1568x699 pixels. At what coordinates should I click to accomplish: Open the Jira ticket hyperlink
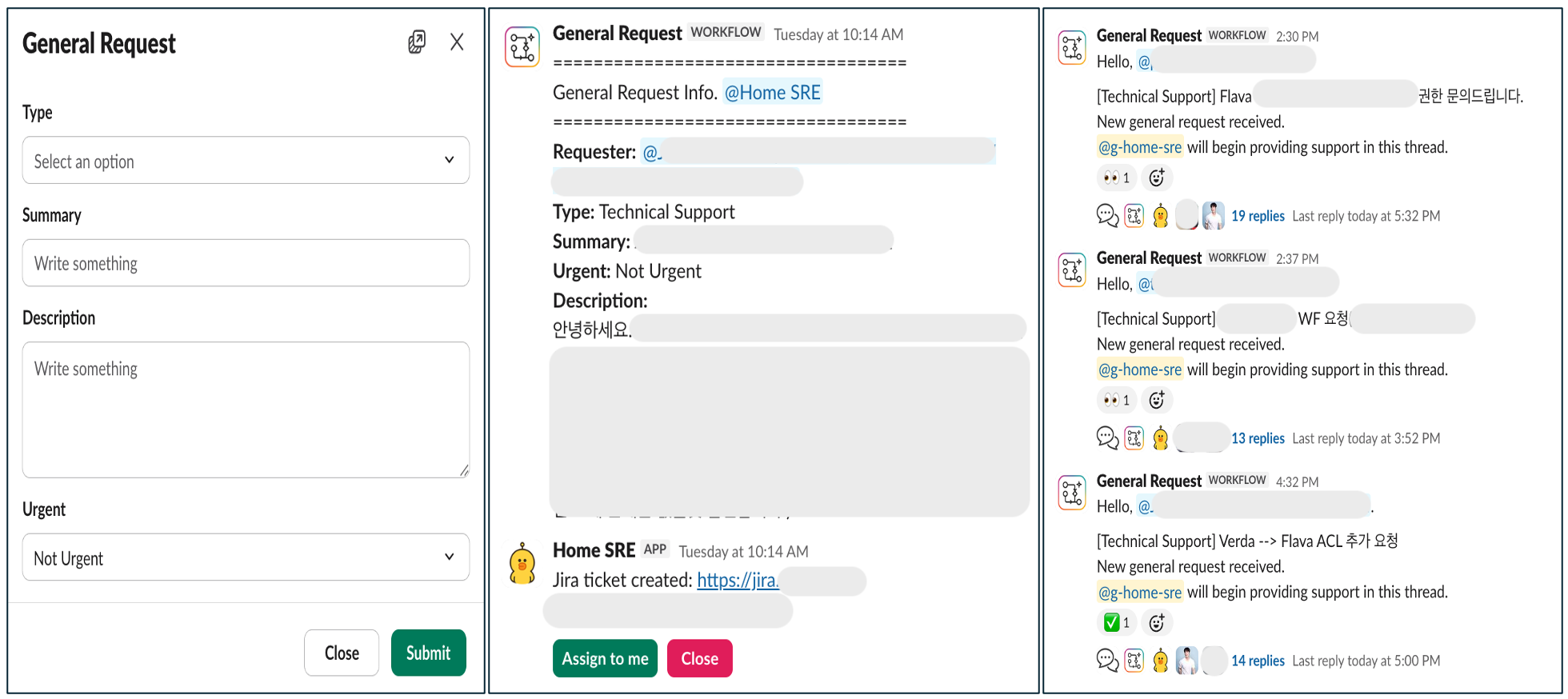coord(738,580)
